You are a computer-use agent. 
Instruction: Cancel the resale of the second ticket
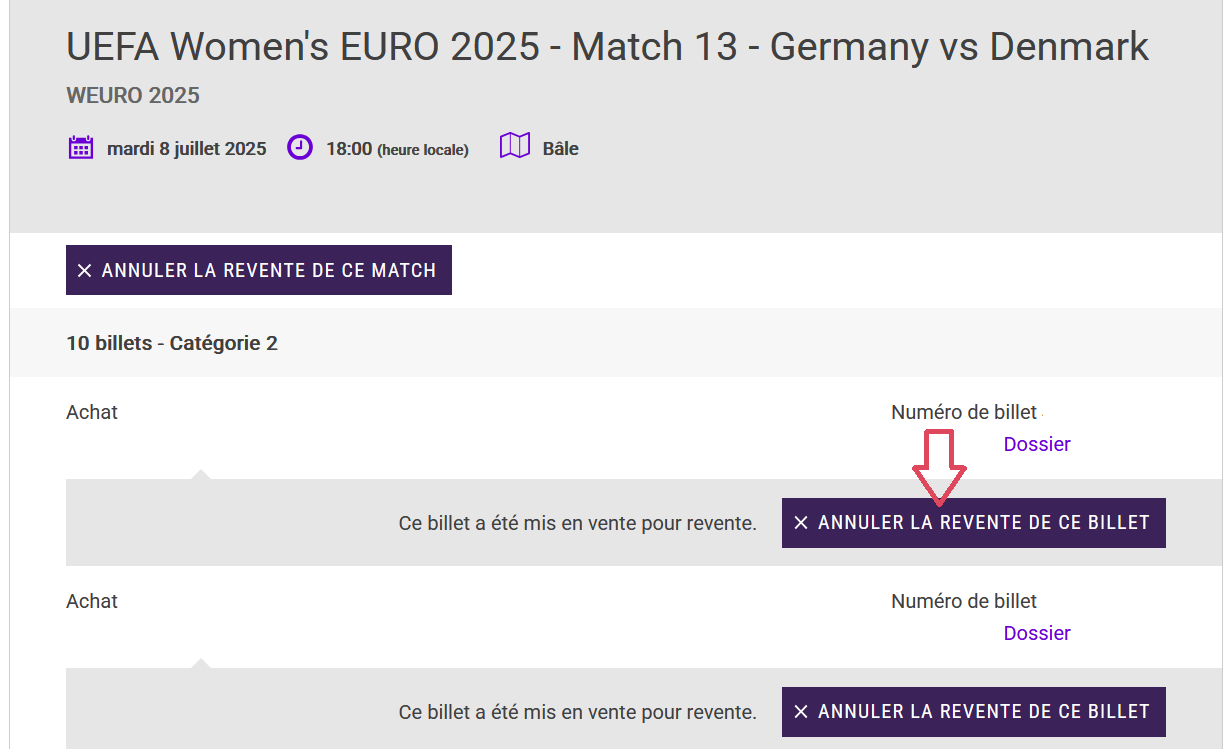[974, 712]
